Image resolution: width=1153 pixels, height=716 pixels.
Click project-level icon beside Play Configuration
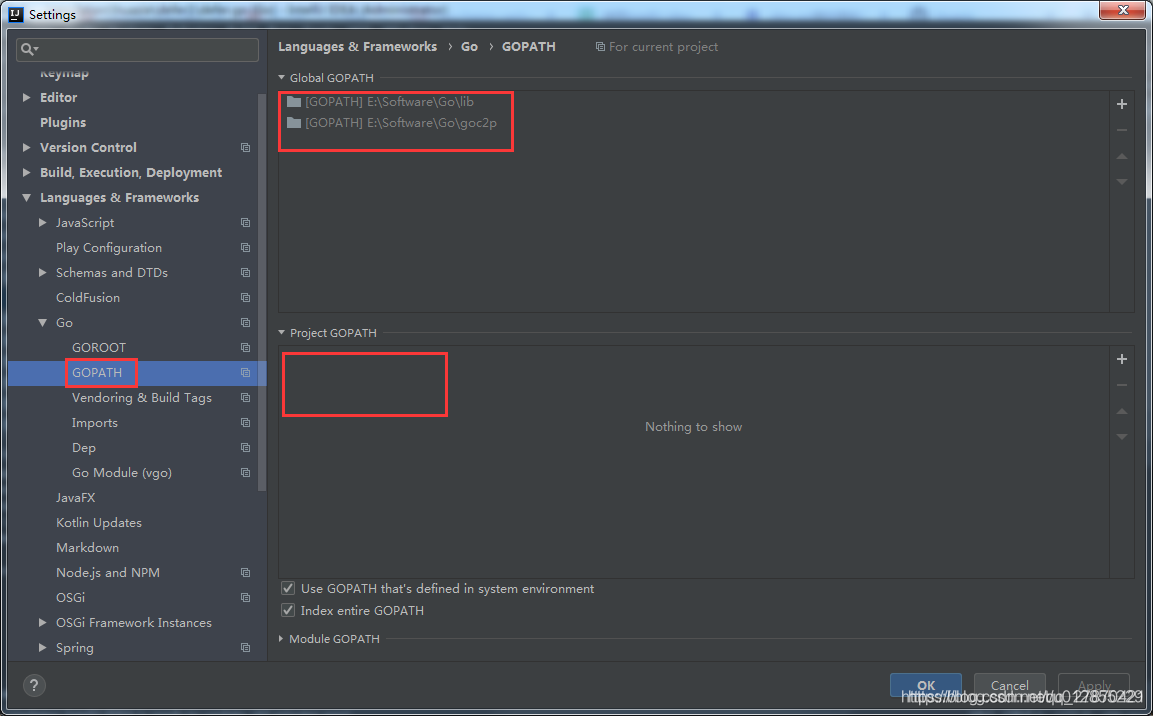point(246,248)
